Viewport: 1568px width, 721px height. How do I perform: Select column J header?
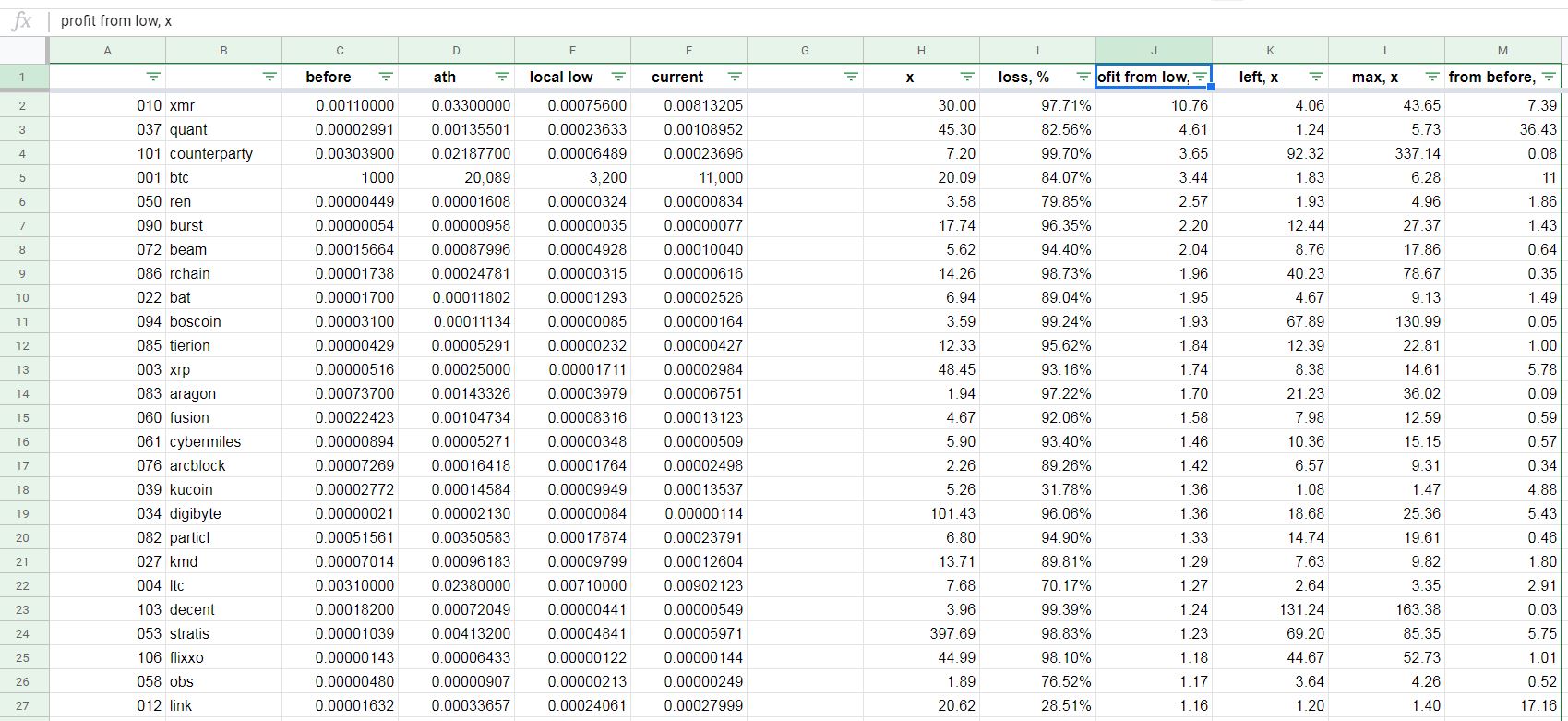coord(1154,51)
